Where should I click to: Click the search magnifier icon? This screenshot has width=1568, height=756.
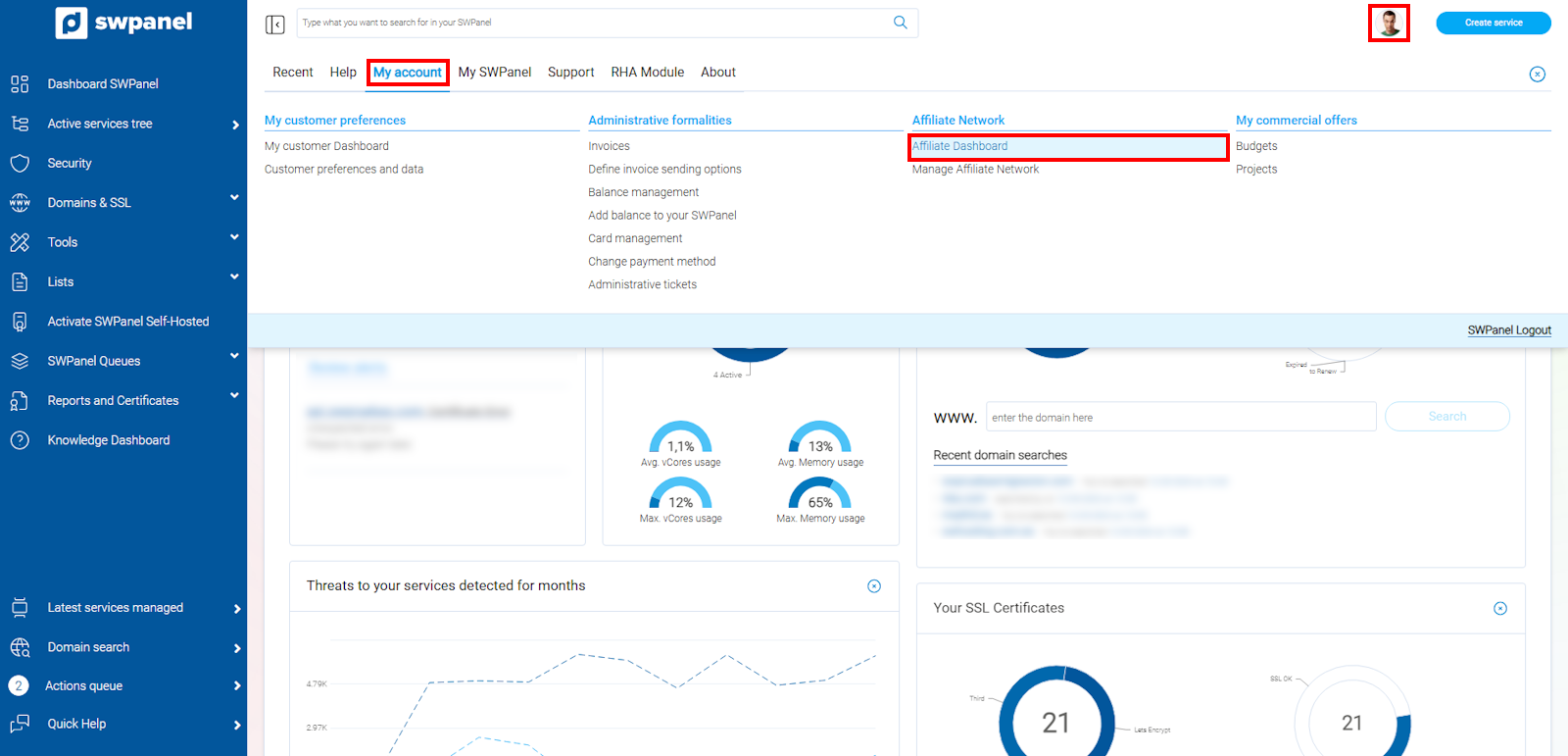pyautogui.click(x=900, y=23)
